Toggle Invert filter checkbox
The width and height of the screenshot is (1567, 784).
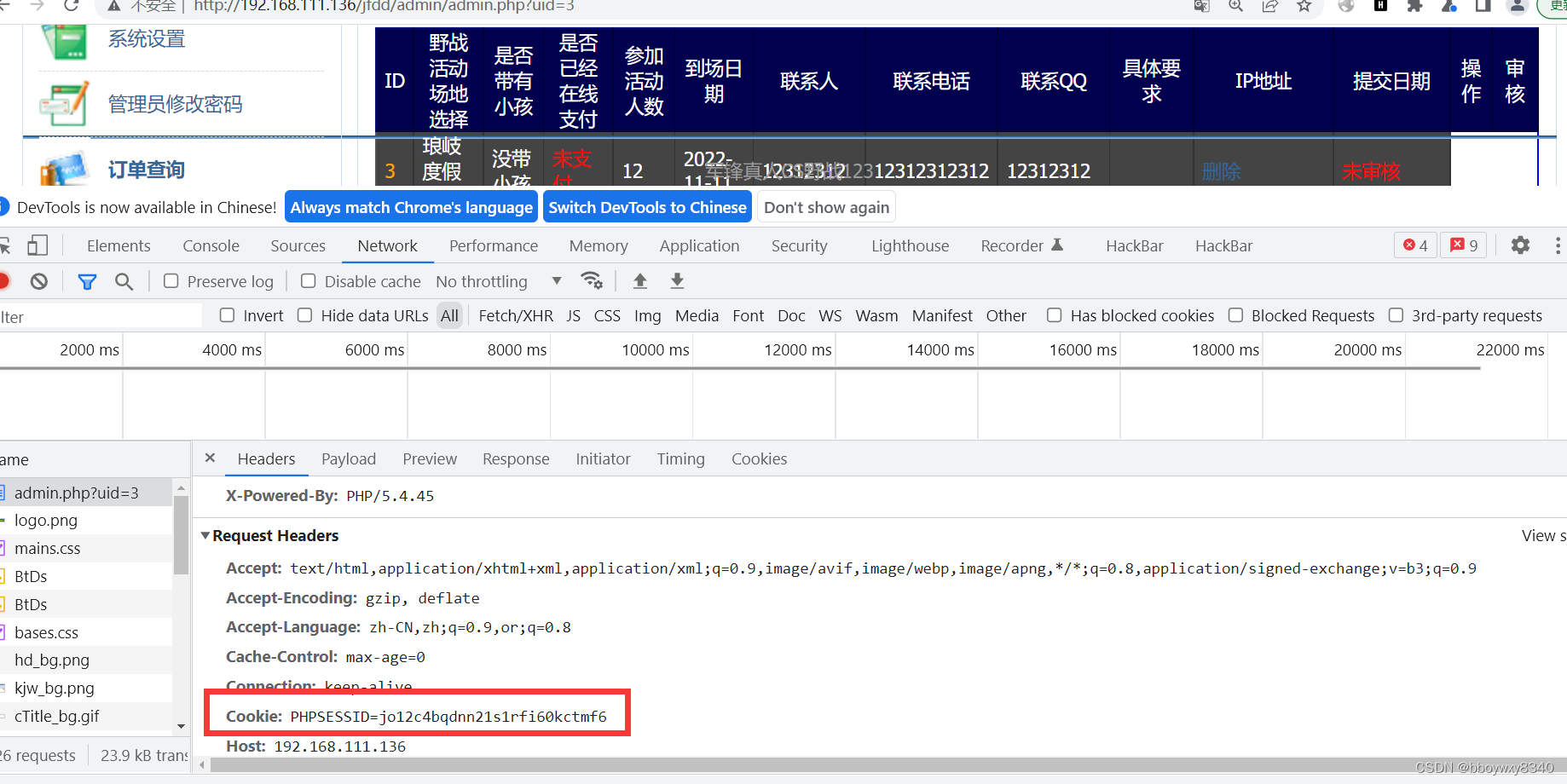pos(228,315)
